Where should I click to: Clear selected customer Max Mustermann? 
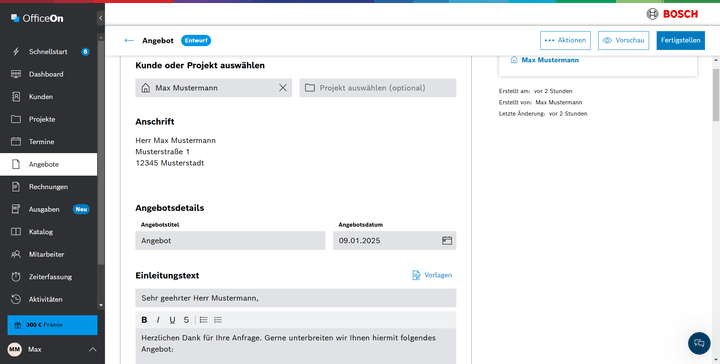click(283, 88)
